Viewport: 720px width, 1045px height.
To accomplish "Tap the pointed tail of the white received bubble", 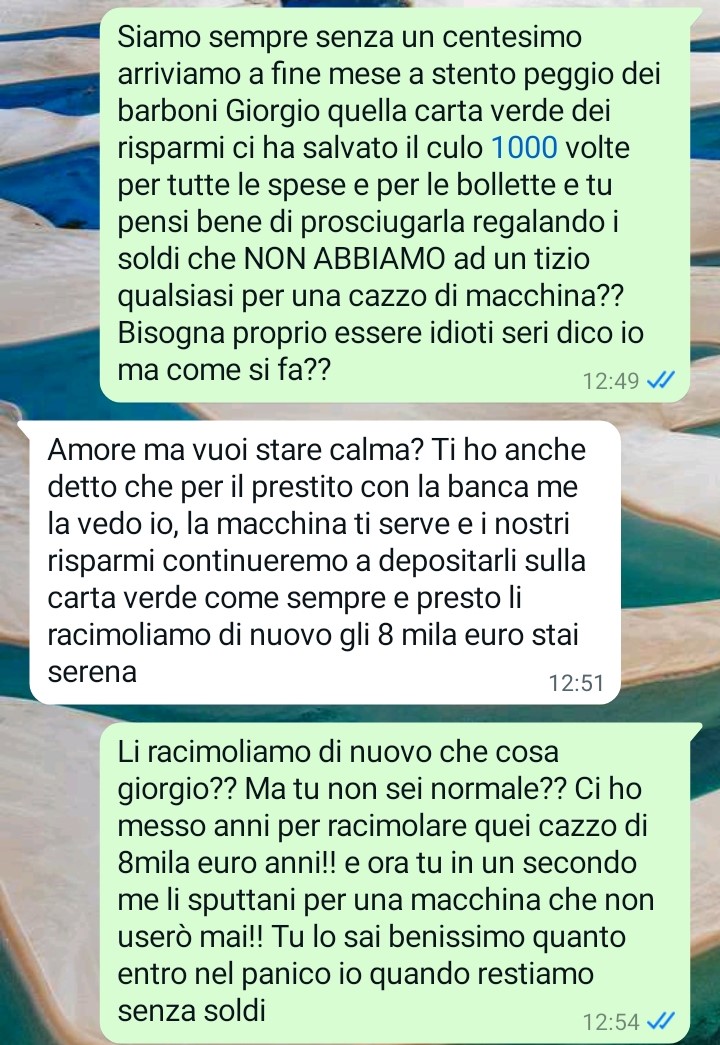I will click(24, 427).
